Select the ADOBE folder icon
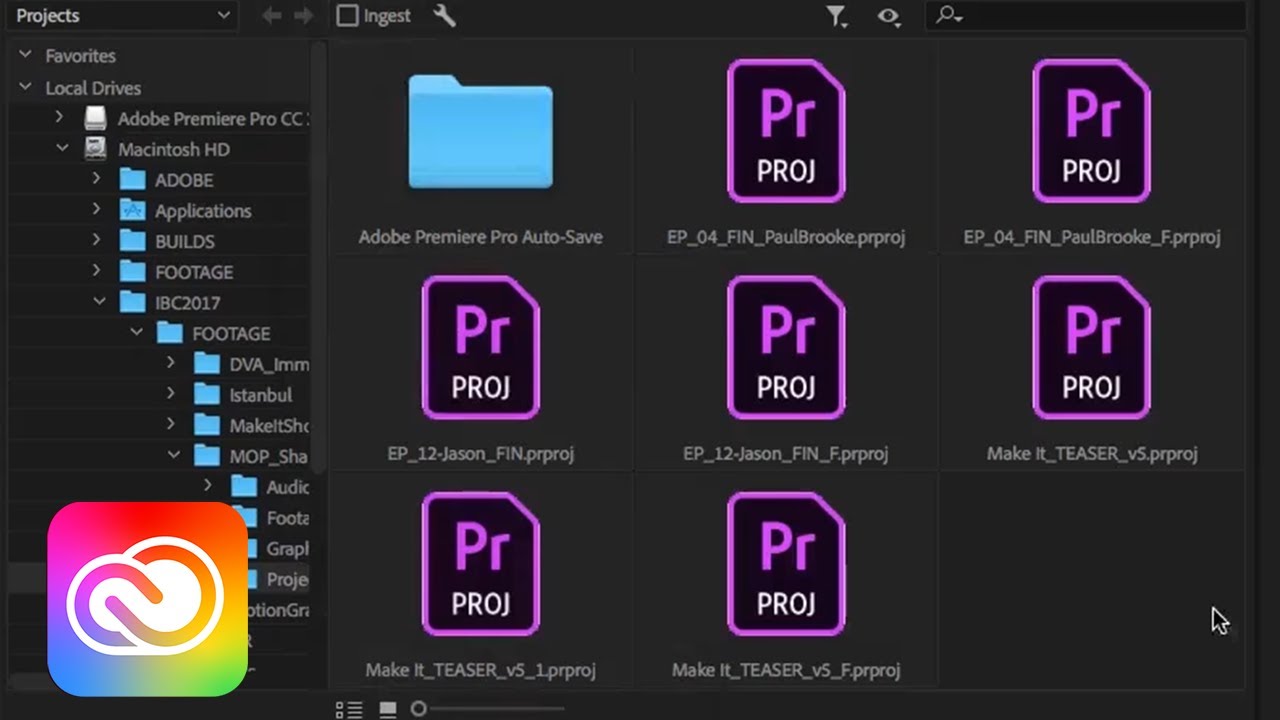1280x720 pixels. [x=132, y=180]
